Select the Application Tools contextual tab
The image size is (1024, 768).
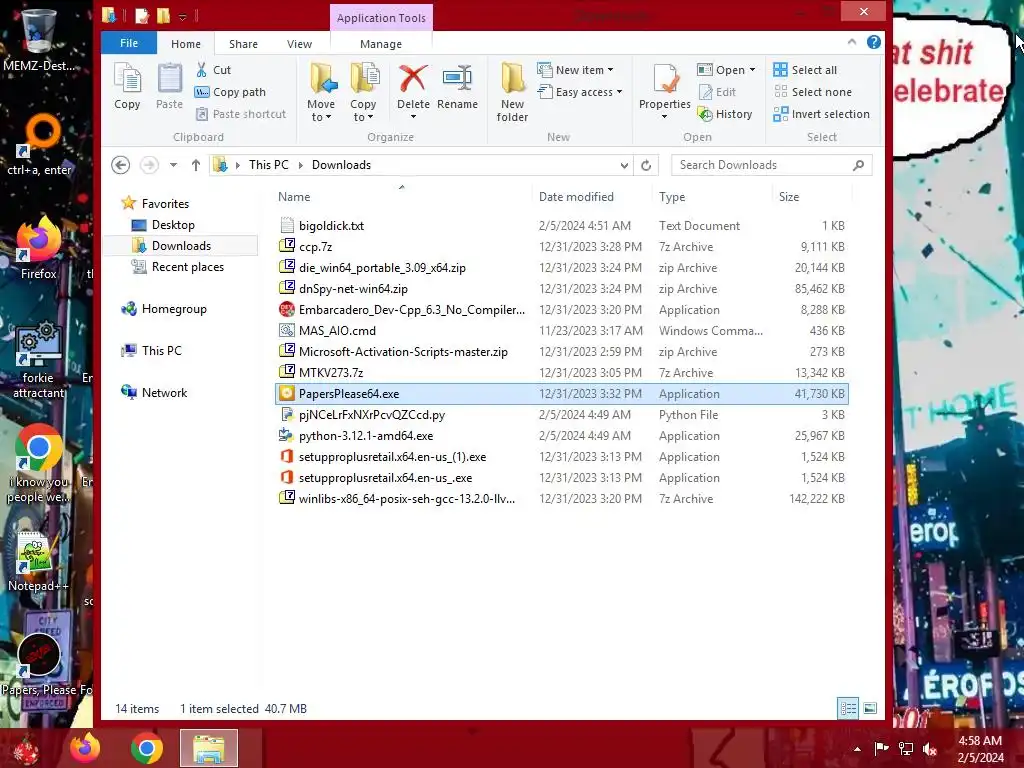(381, 18)
